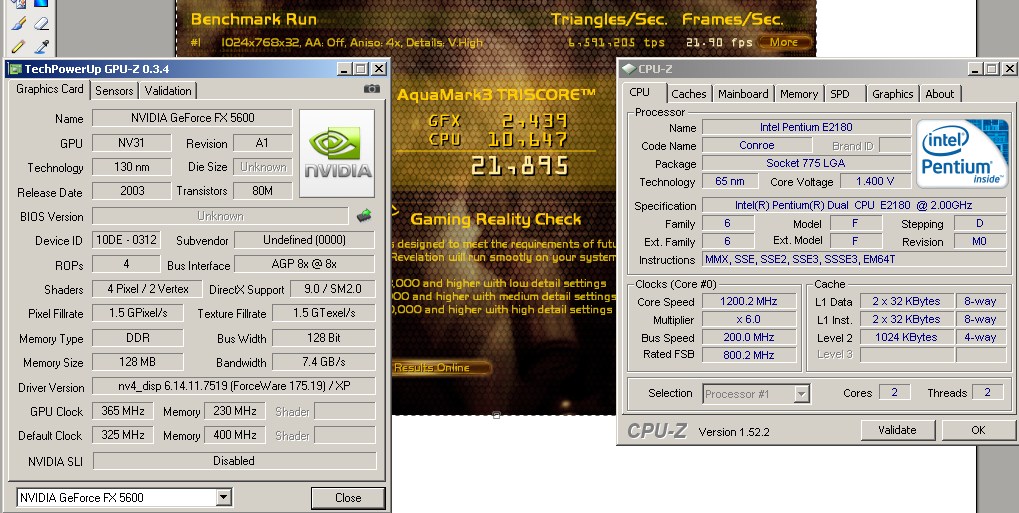Click the BIOS save chip icon

click(x=365, y=215)
